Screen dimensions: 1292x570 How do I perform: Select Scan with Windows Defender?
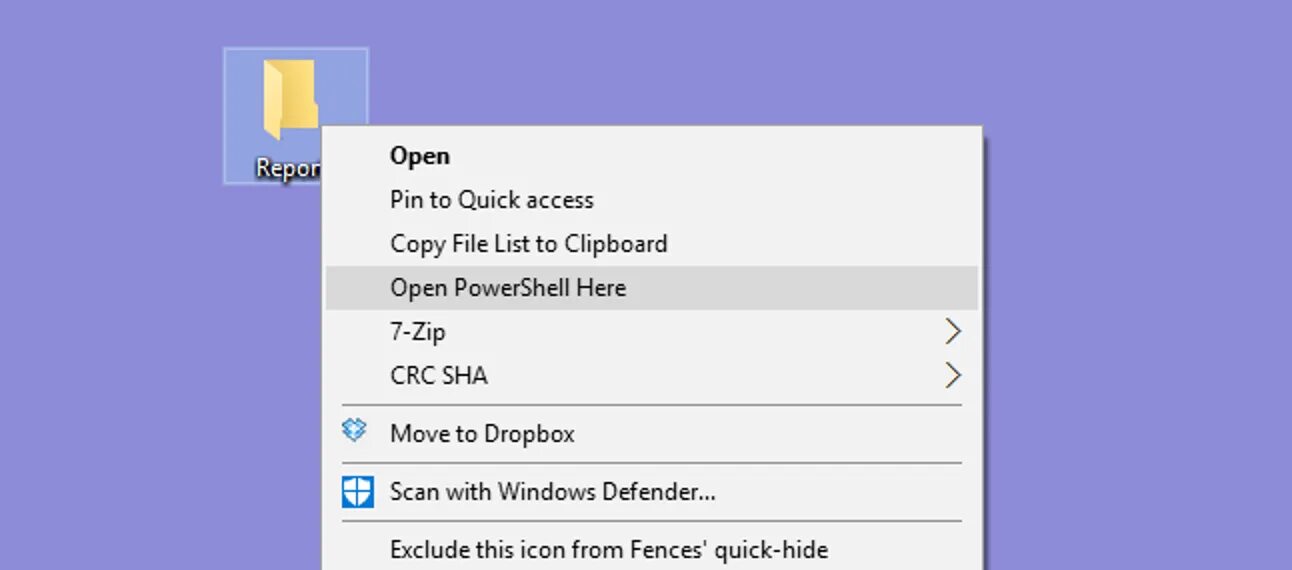pos(552,492)
